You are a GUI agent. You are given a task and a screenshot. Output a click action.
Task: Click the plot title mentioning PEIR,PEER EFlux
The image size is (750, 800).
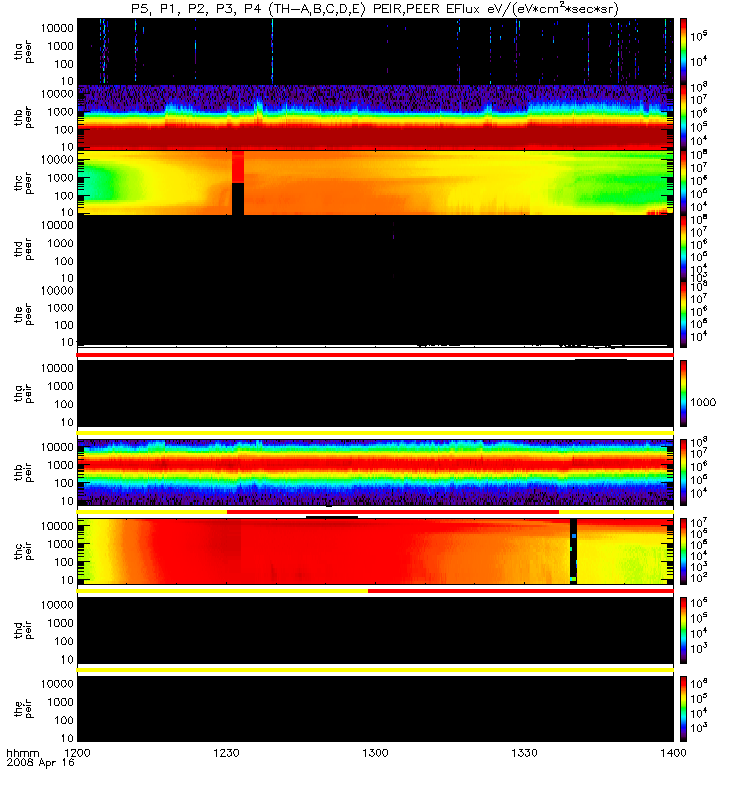[374, 9]
